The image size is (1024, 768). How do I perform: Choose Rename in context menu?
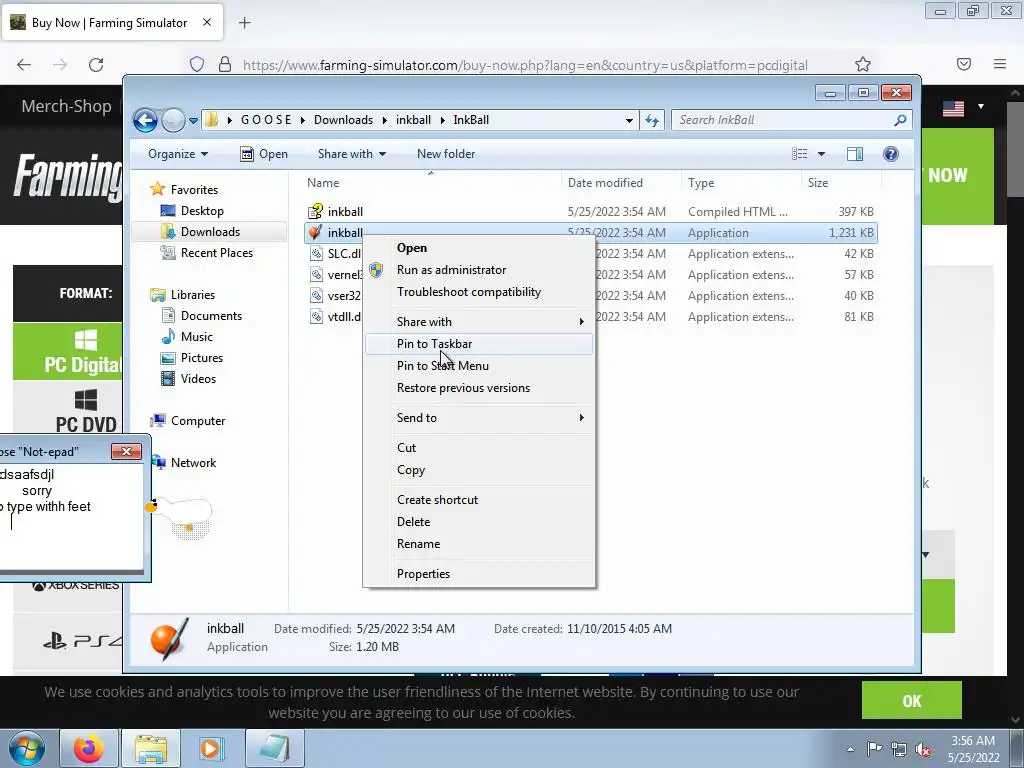(479, 544)
